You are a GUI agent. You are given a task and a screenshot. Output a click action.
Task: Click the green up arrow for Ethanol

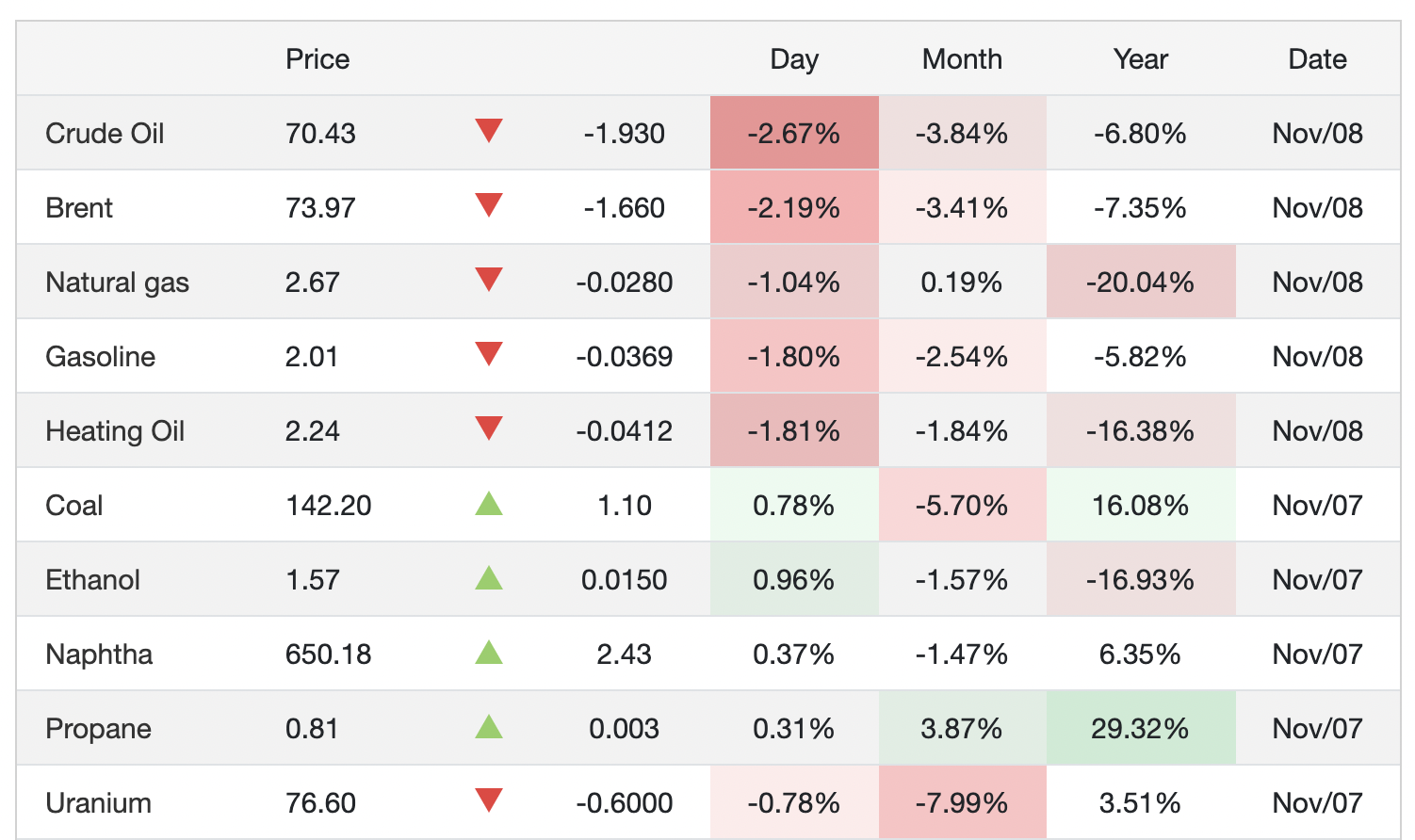pos(489,578)
